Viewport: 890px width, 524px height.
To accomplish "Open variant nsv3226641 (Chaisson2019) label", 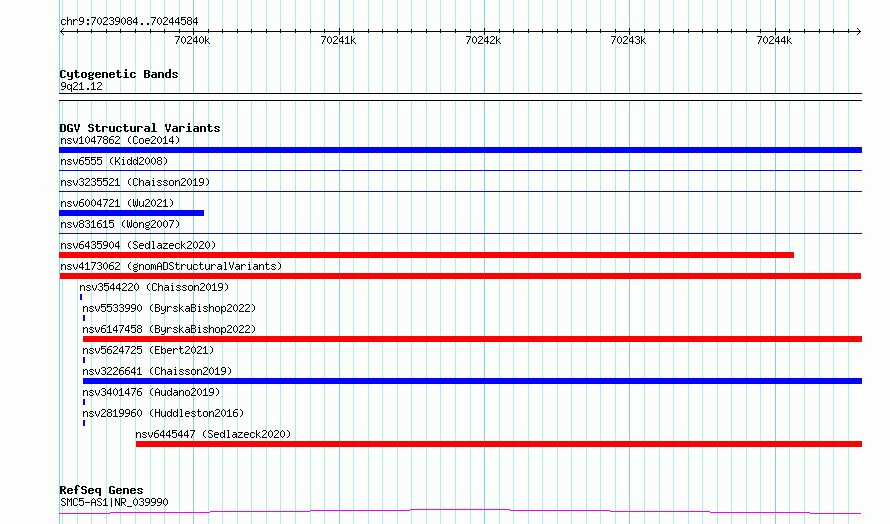I will point(157,371).
